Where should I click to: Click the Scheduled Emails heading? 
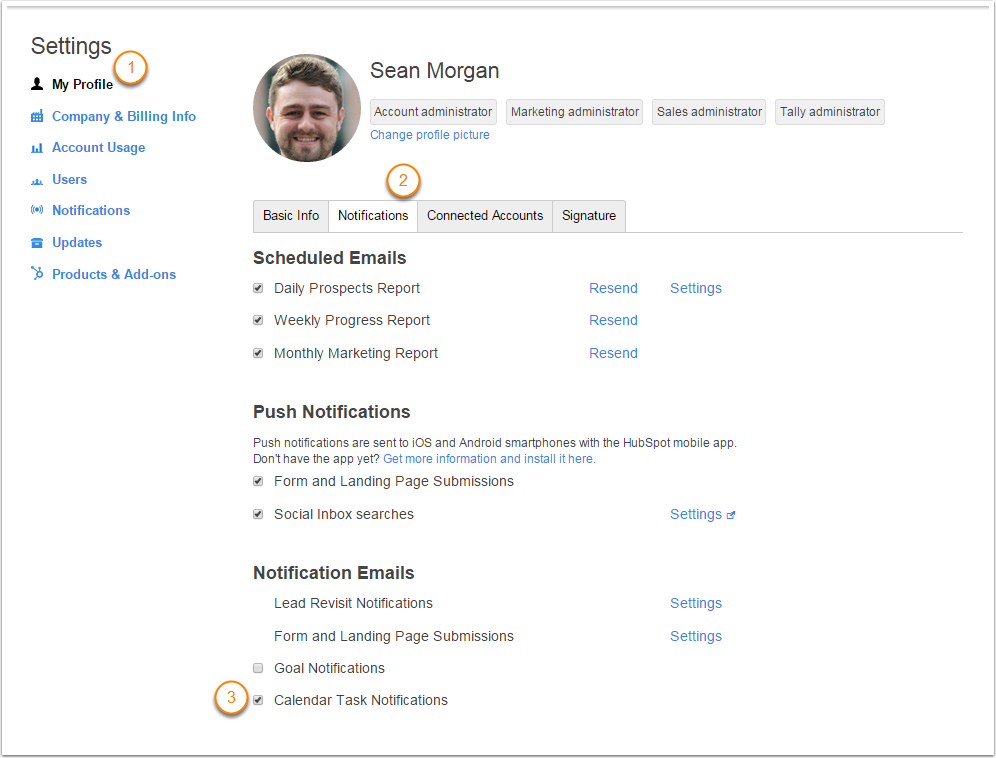330,258
